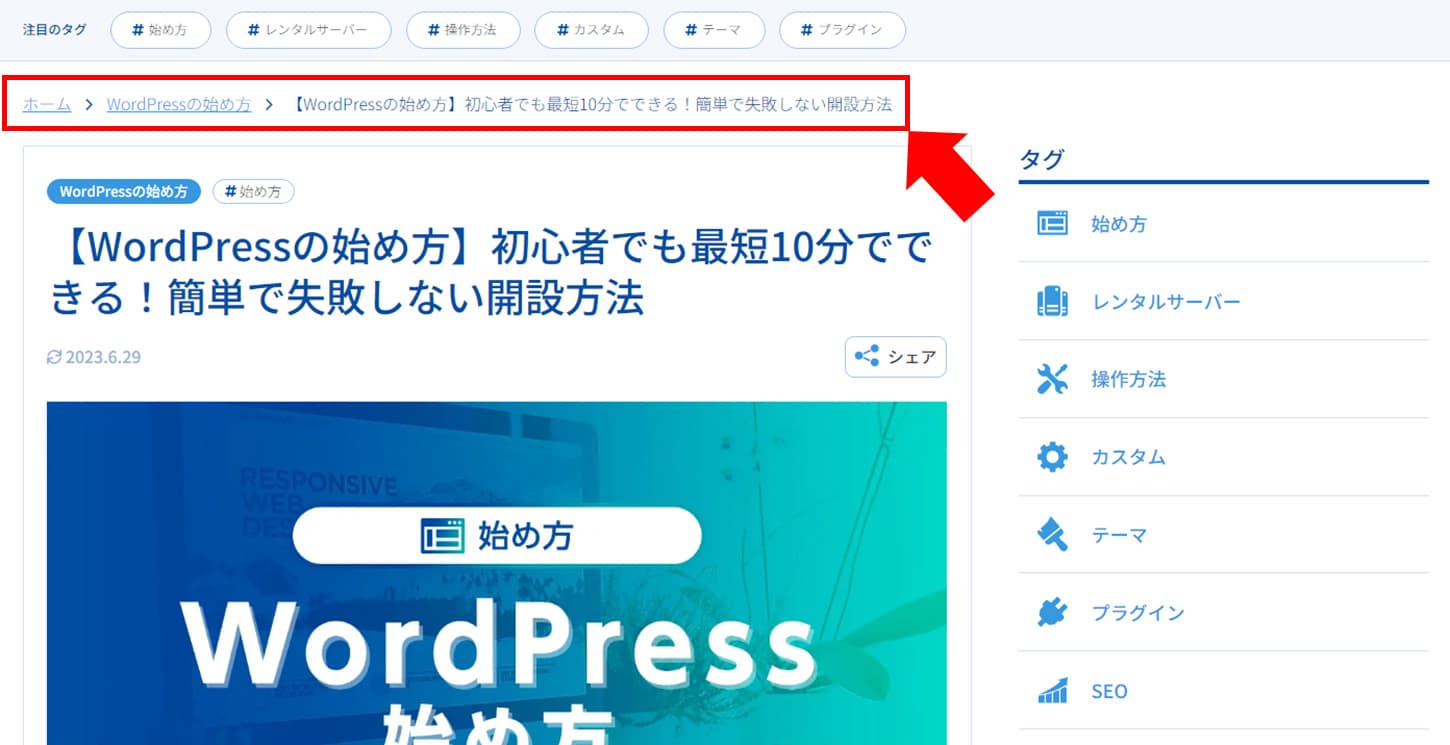Open 操作方法 text link in tag sidebar

(x=1129, y=379)
